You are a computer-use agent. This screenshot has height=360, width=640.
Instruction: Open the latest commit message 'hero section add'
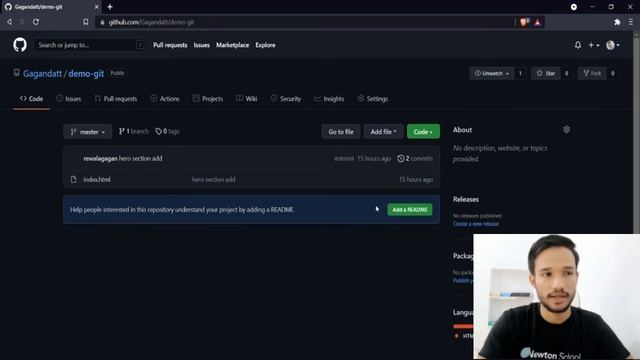tap(140, 158)
